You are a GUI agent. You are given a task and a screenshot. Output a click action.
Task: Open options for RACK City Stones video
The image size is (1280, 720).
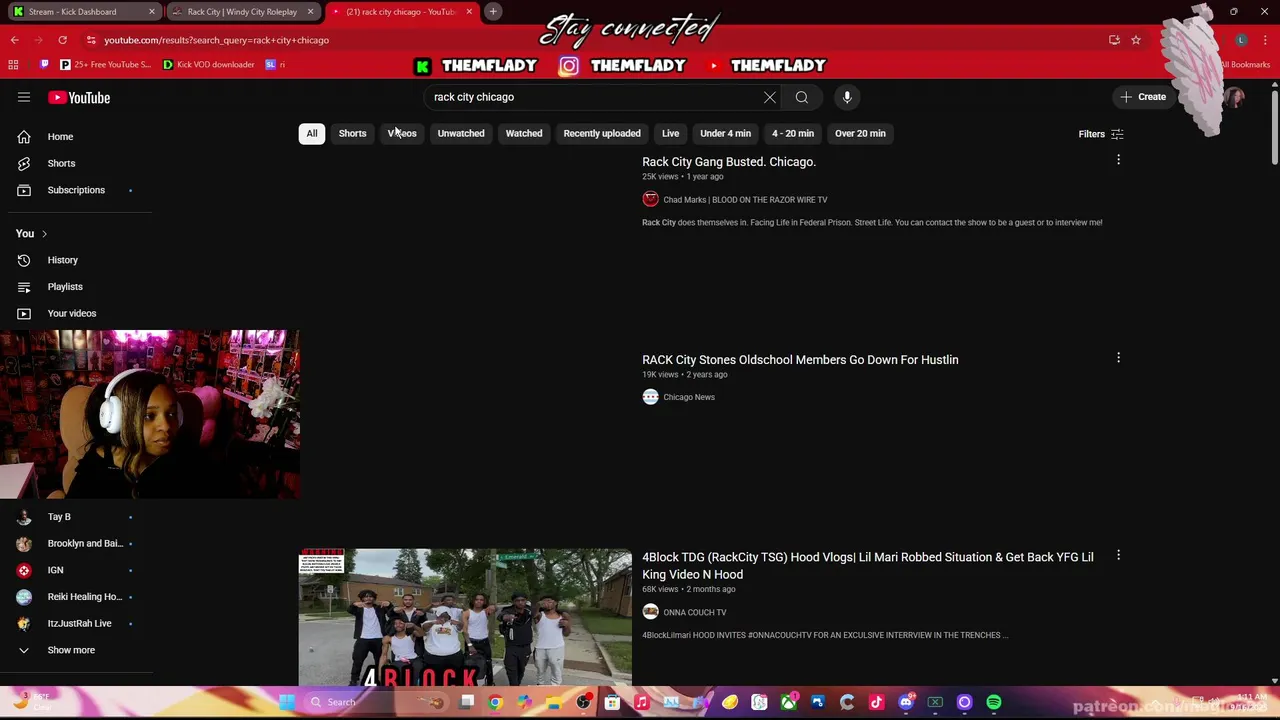point(1118,358)
